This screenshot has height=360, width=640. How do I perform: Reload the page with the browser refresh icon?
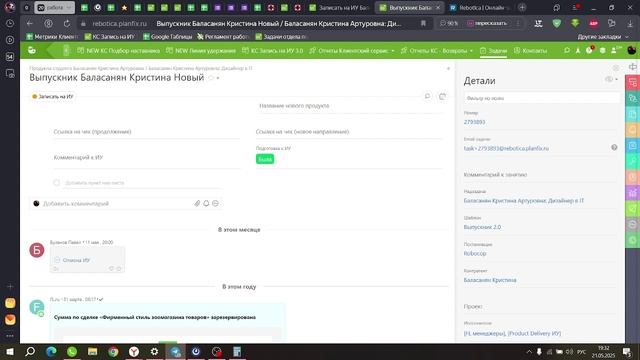(67, 24)
